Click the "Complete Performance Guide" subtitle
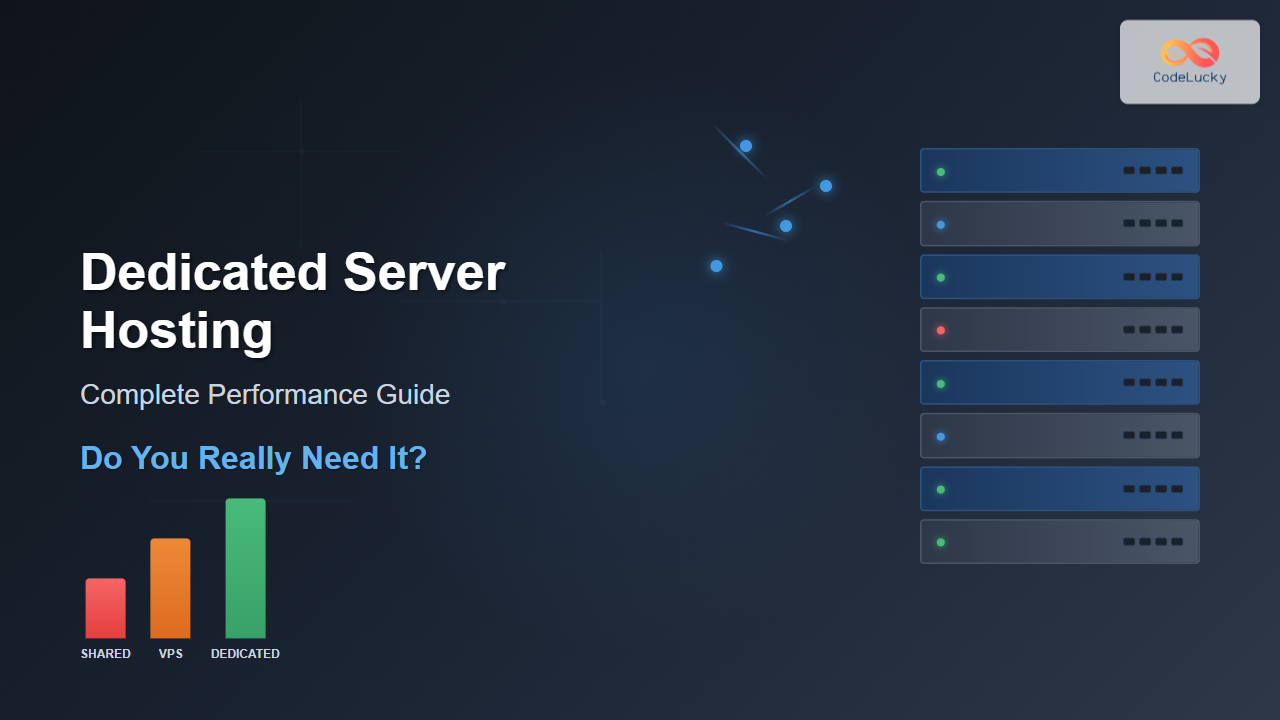Viewport: 1280px width, 720px height. coord(265,395)
